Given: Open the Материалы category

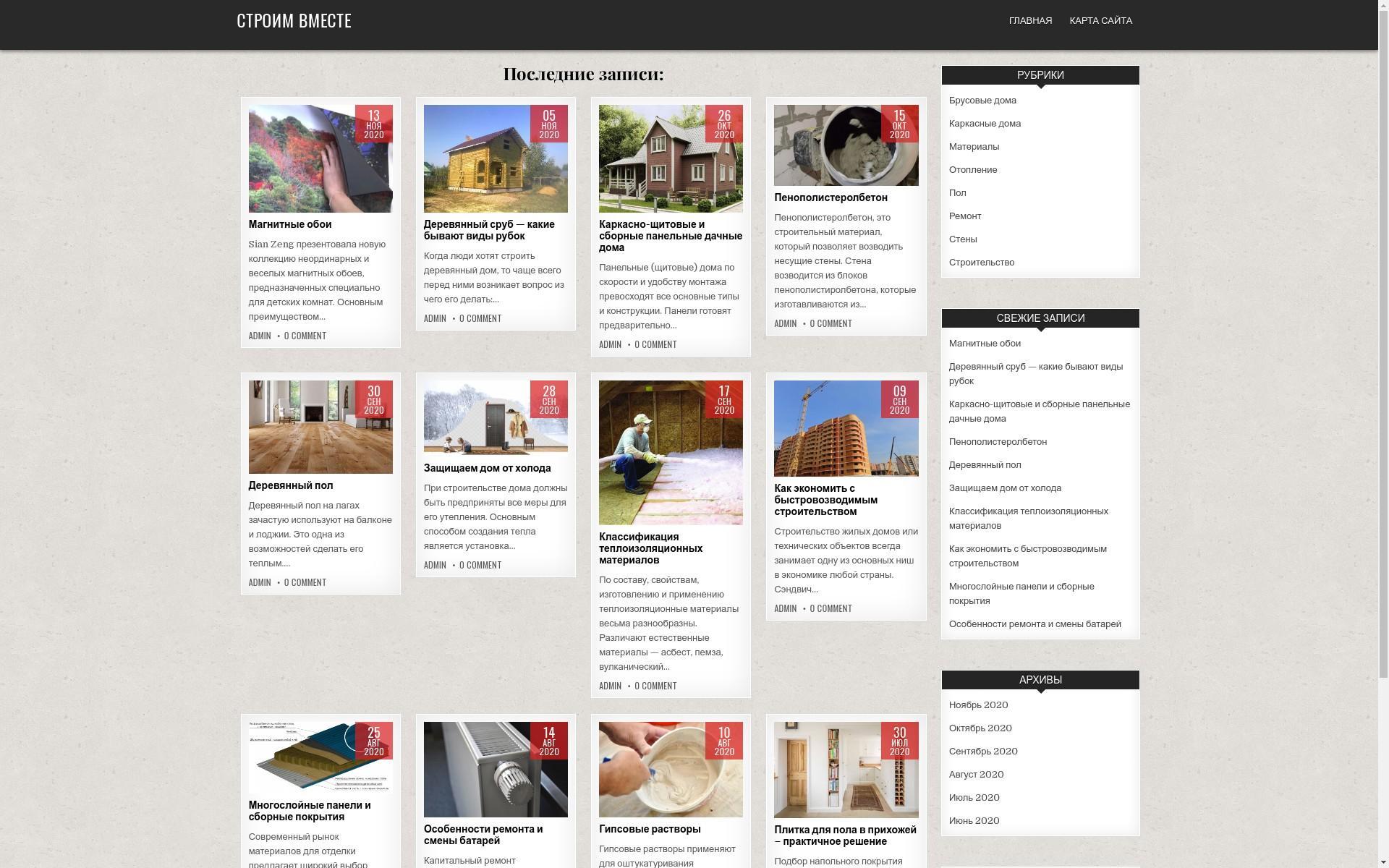Looking at the screenshot, I should [x=974, y=147].
